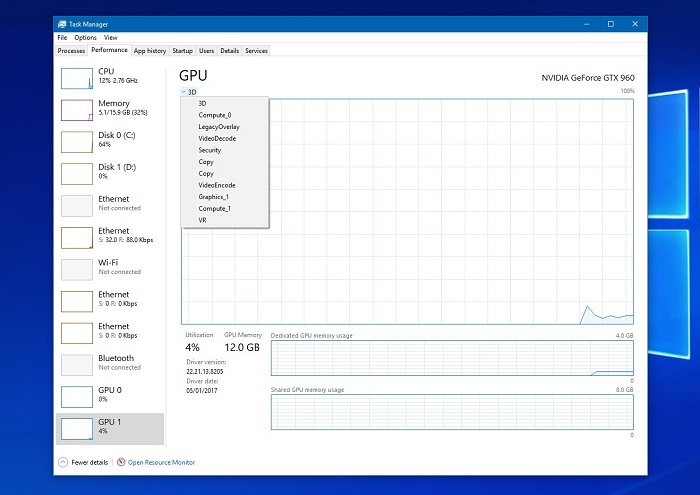This screenshot has height=495, width=700.
Task: Click the GPU heading text
Action: [x=193, y=75]
